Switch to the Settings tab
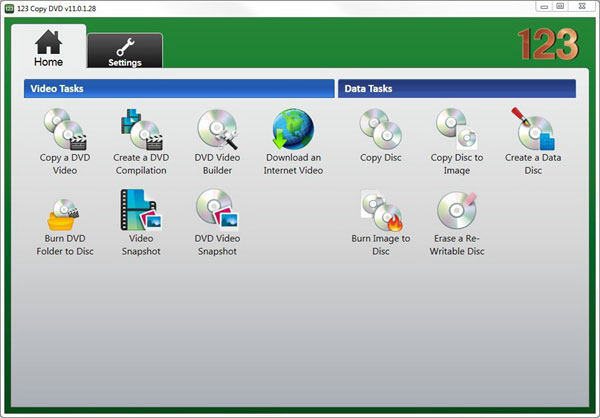Image resolution: width=600 pixels, height=418 pixels. point(125,52)
